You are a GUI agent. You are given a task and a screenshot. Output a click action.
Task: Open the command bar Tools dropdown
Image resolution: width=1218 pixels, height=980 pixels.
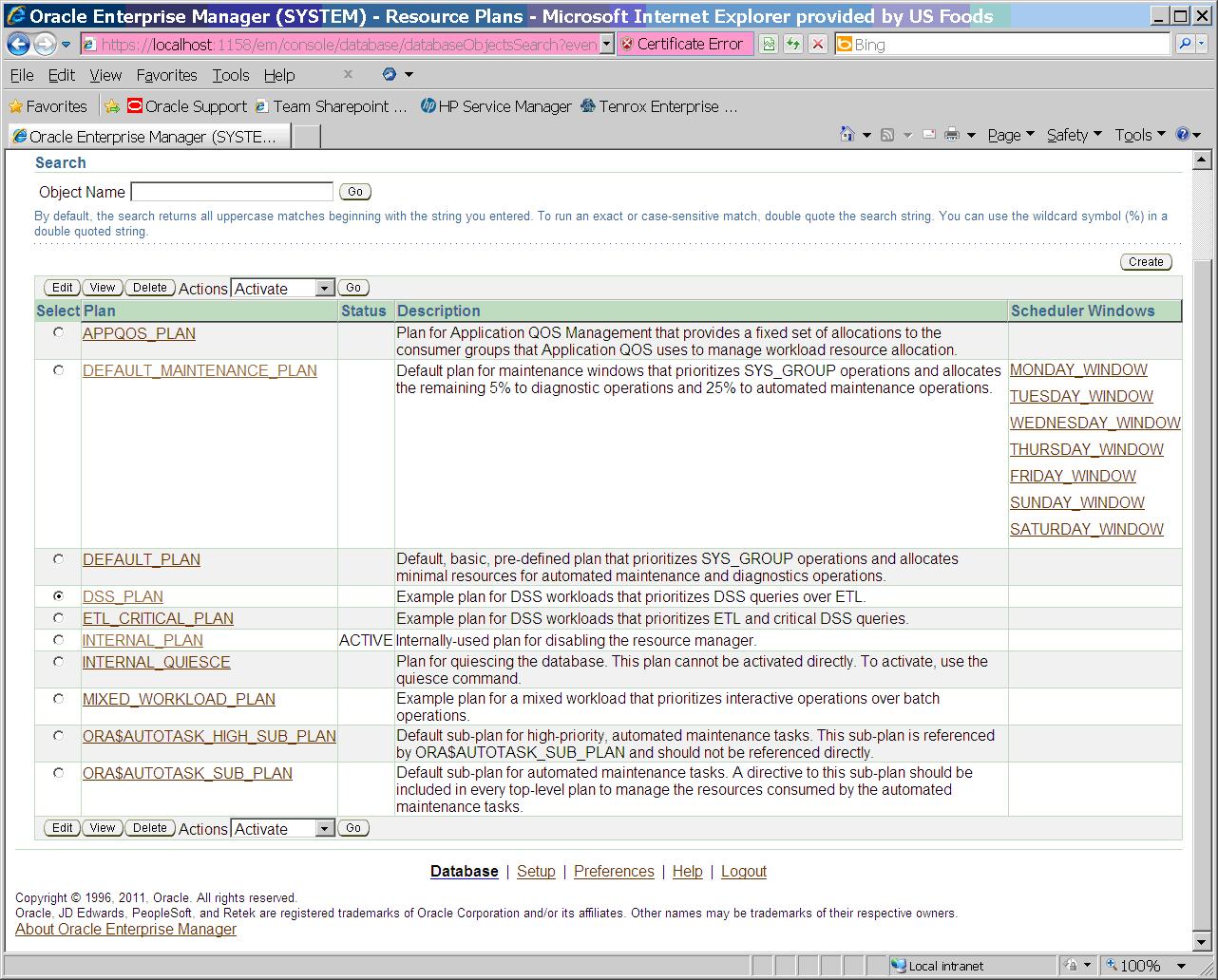point(1140,135)
